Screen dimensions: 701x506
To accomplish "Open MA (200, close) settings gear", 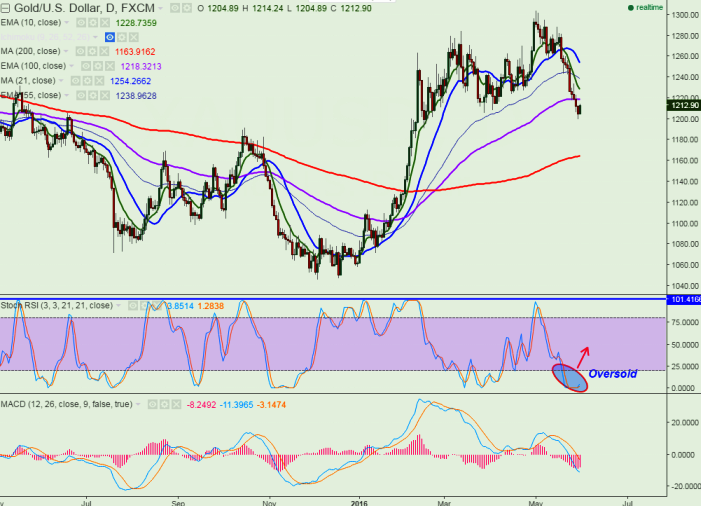I will click(92, 51).
